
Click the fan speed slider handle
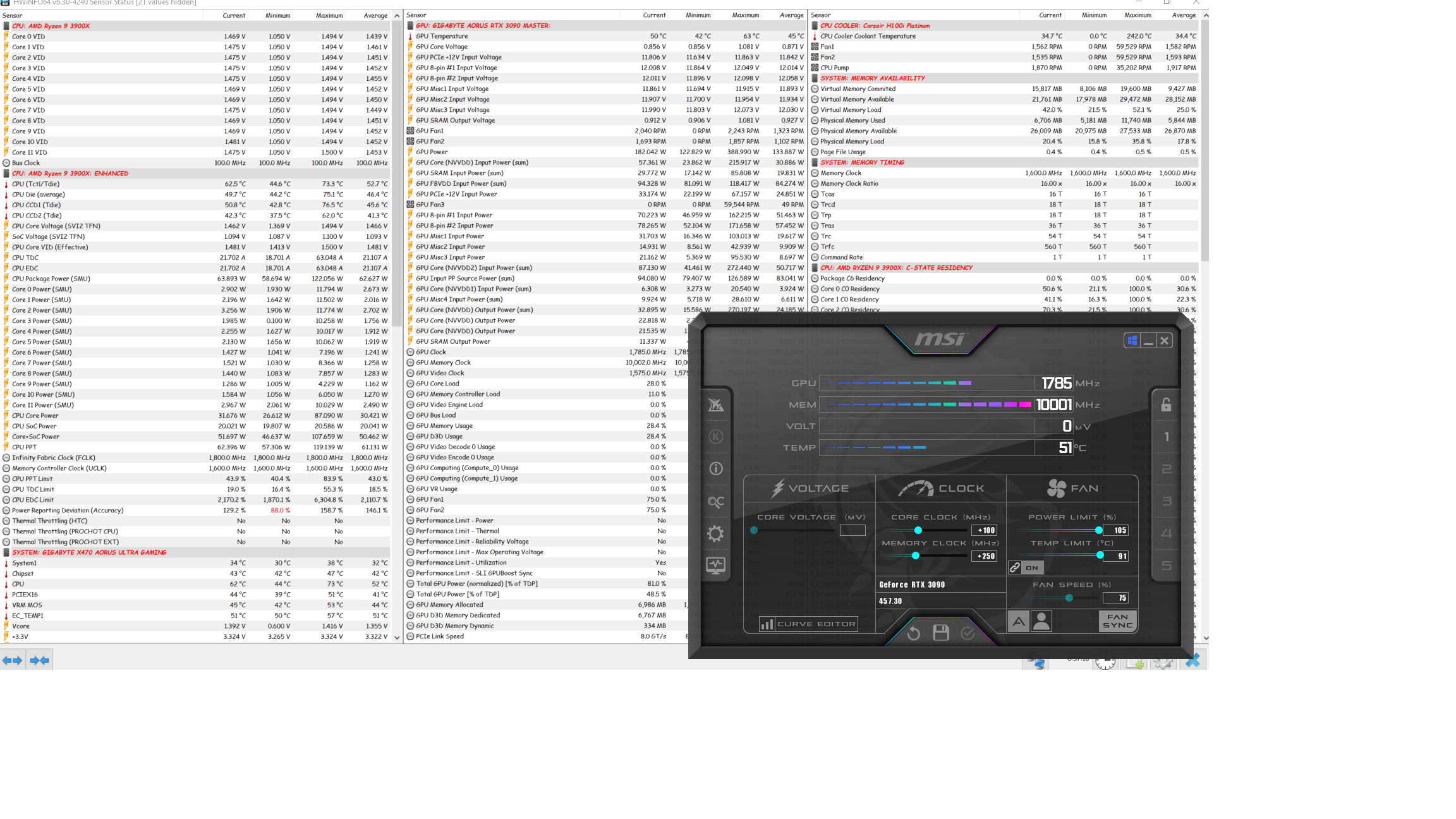(1069, 598)
